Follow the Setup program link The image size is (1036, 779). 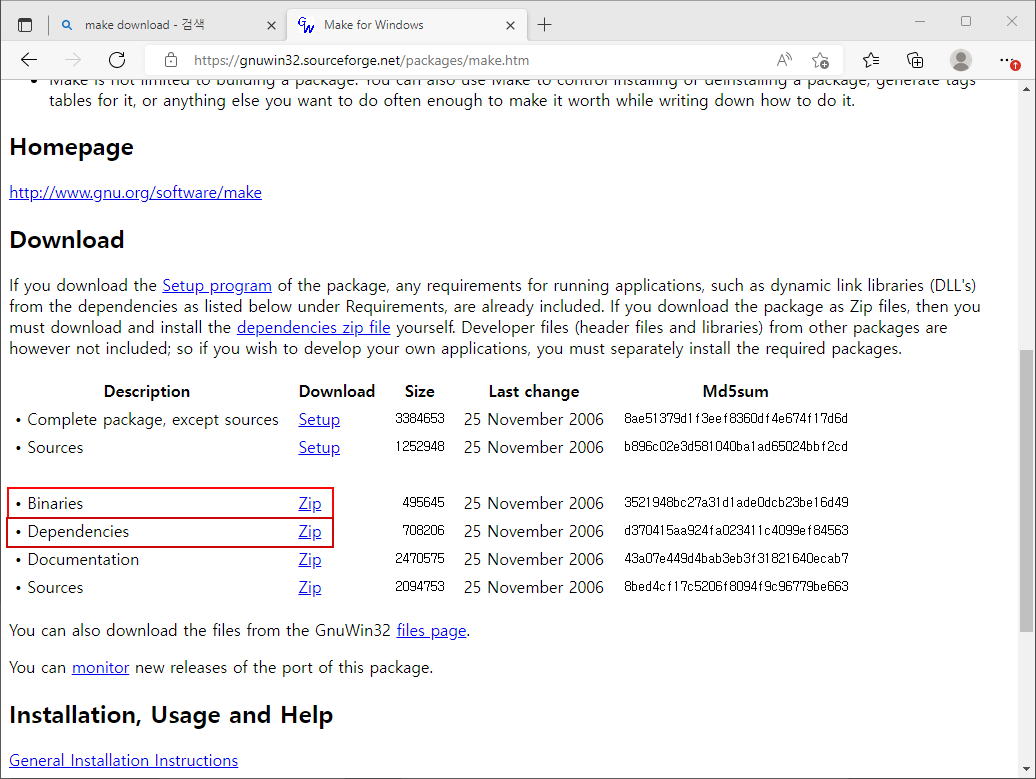tap(217, 285)
